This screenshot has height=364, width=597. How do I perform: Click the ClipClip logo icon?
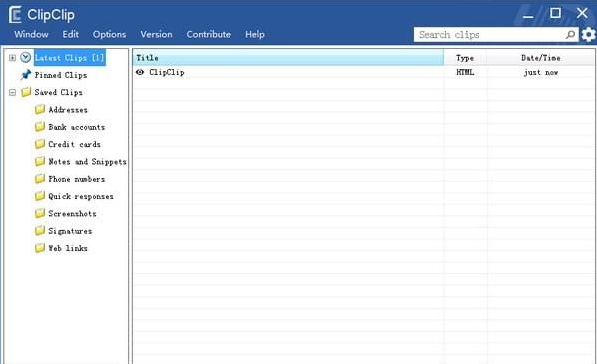(15, 15)
